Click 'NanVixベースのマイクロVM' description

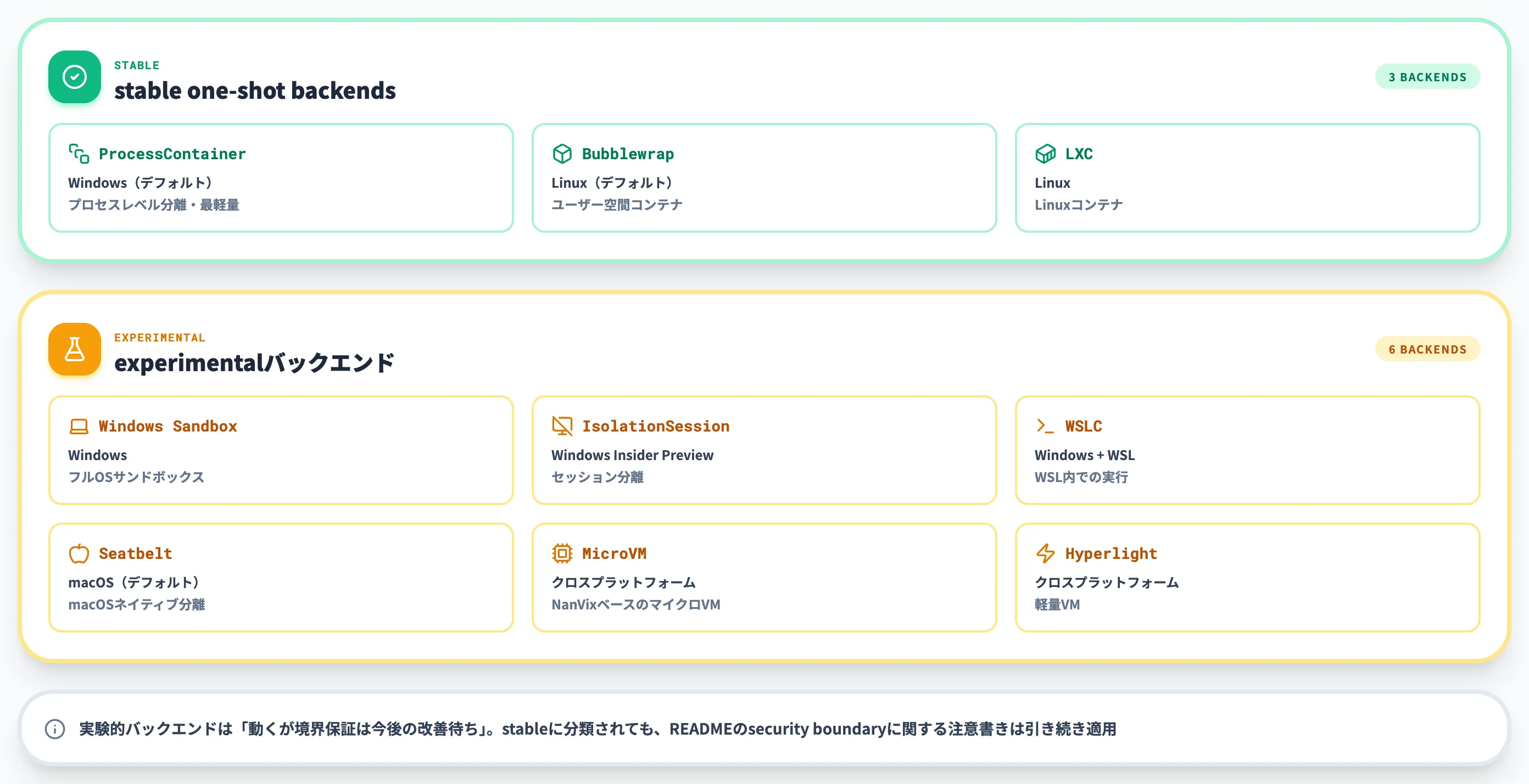pyautogui.click(x=635, y=604)
